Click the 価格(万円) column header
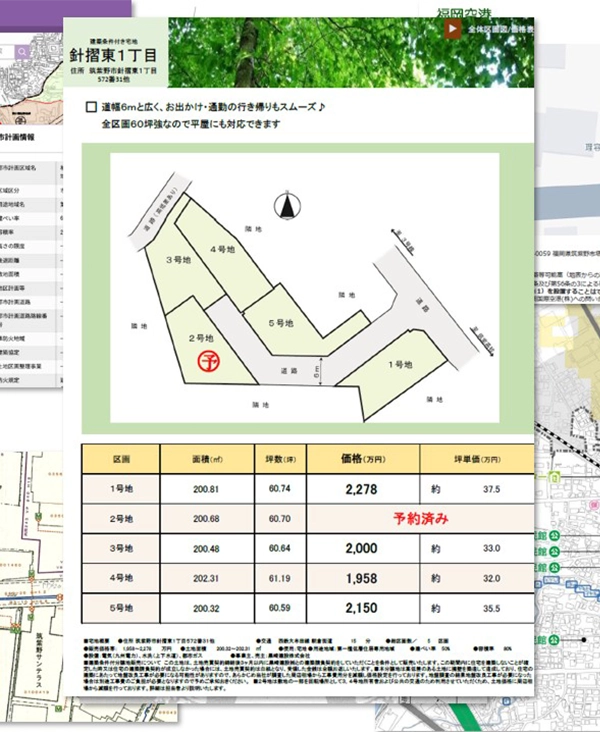The width and height of the screenshot is (600, 732). [363, 459]
